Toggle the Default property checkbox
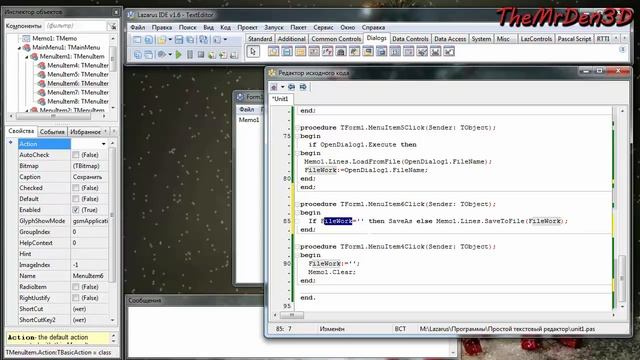640x360 pixels. tap(76, 199)
